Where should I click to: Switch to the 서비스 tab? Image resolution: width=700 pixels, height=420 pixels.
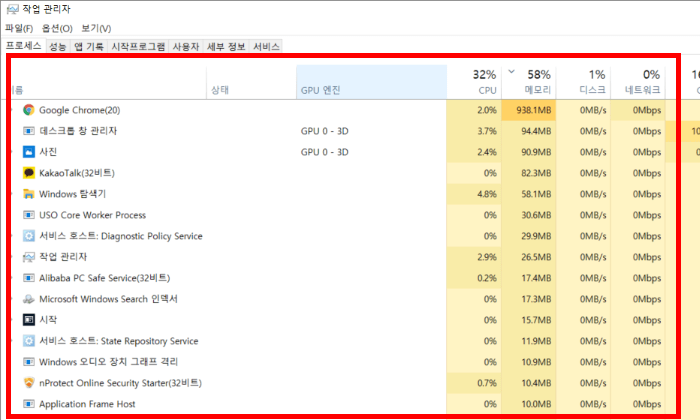click(x=266, y=46)
